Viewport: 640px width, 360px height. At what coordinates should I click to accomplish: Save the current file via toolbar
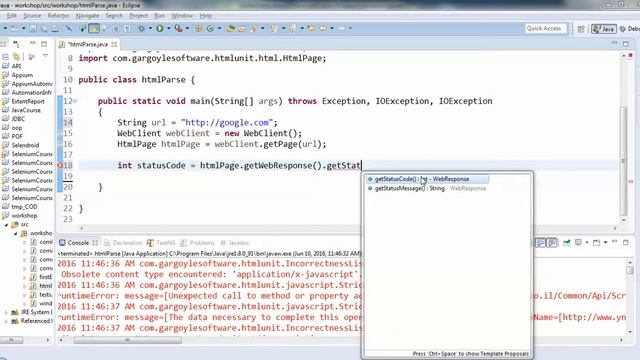click(33, 29)
